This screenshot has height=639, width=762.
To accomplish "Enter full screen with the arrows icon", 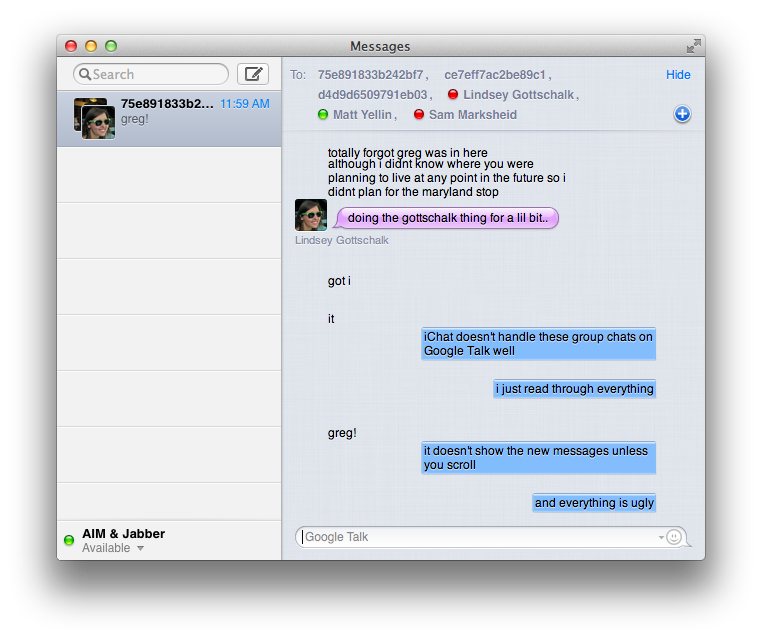I will (693, 46).
